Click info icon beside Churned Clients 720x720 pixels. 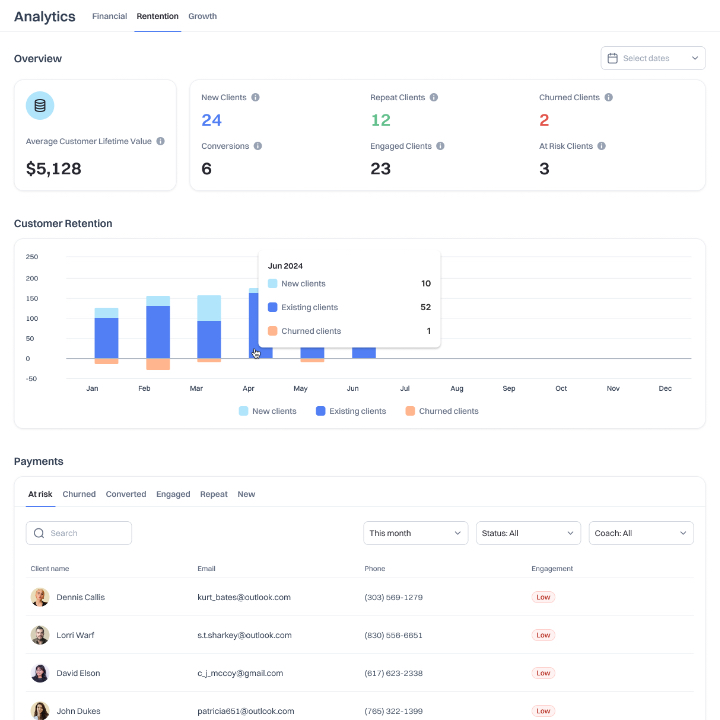pos(609,98)
